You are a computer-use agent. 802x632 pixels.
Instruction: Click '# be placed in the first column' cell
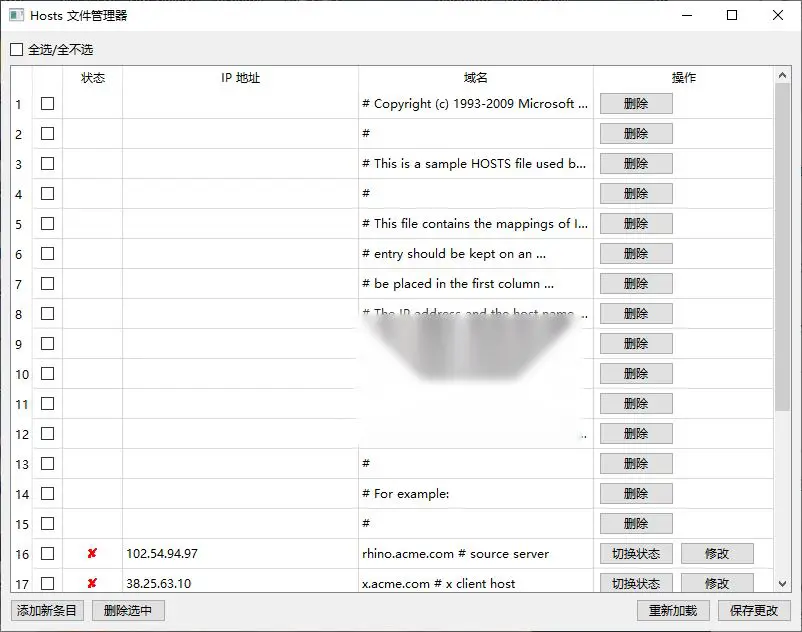click(x=476, y=284)
